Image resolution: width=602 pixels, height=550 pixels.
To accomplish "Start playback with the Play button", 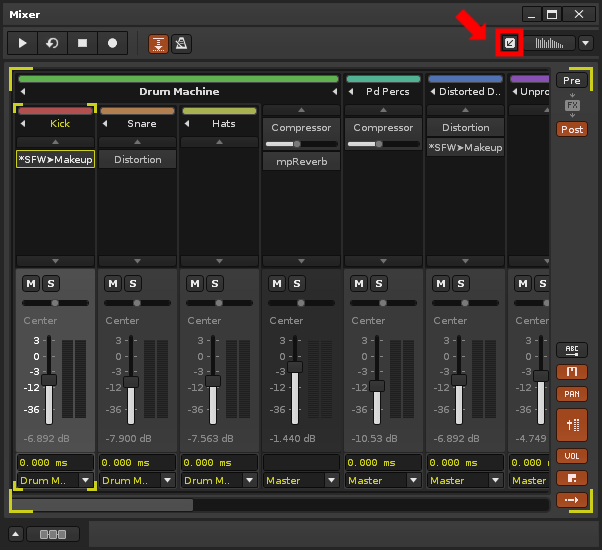I will tap(23, 43).
